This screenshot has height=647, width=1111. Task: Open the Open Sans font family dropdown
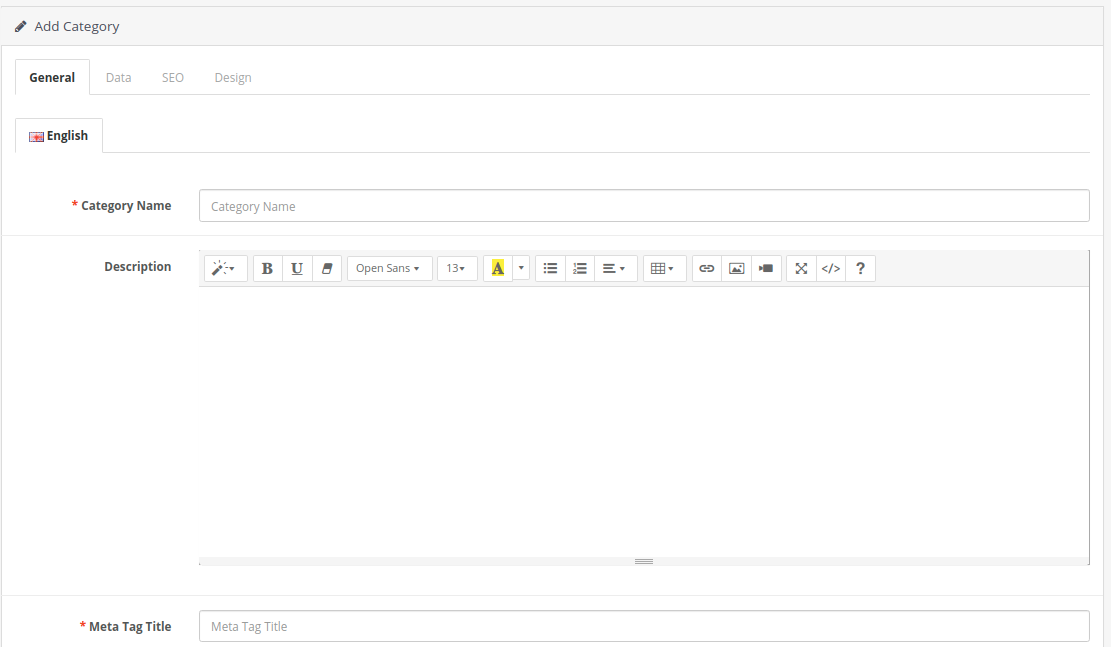389,269
